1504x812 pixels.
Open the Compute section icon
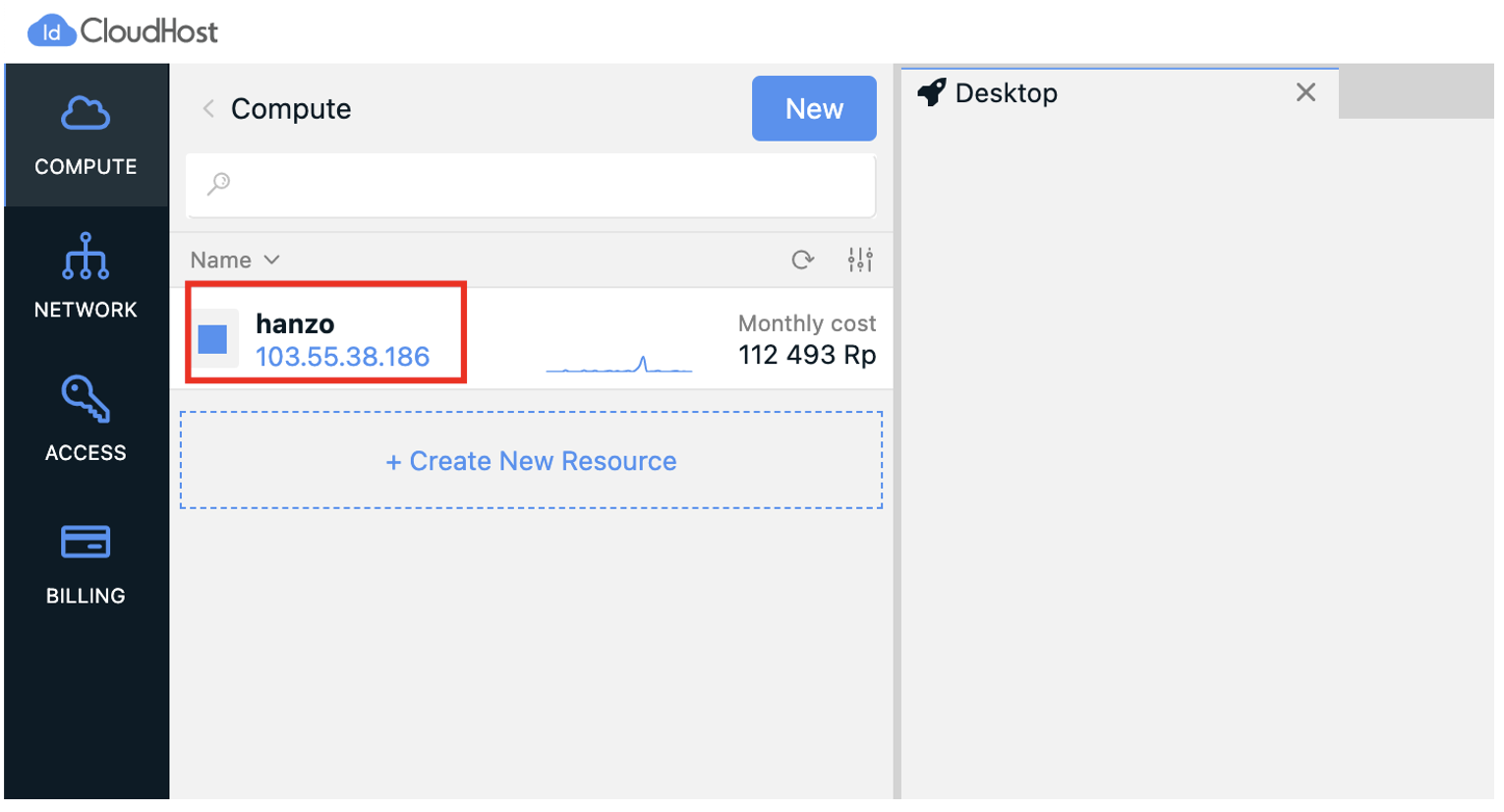tap(86, 113)
